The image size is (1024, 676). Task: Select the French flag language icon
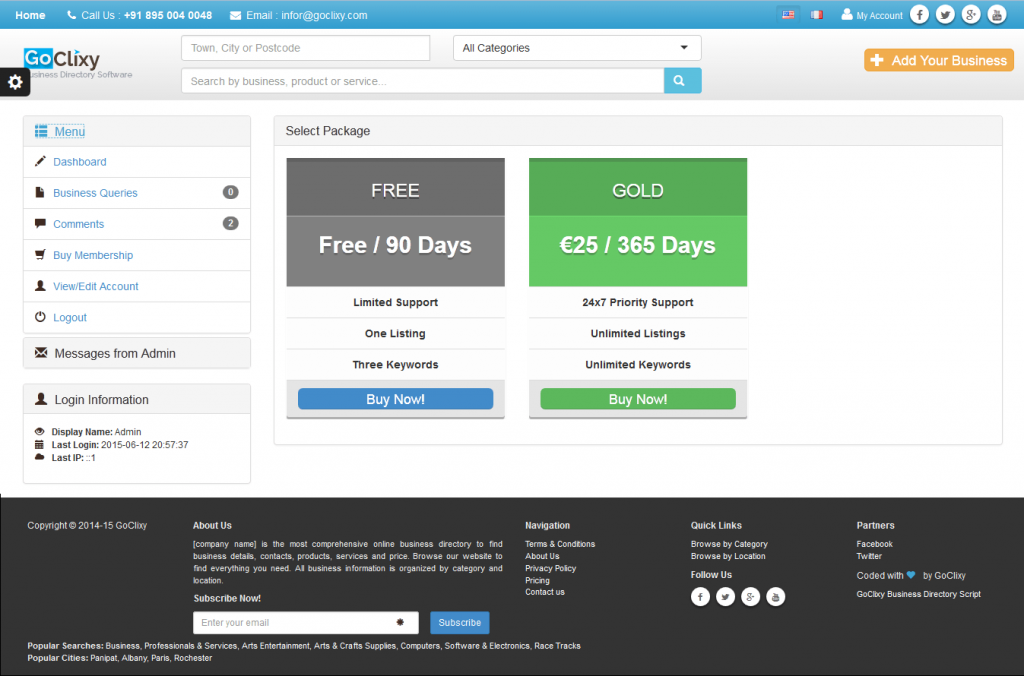[x=817, y=15]
